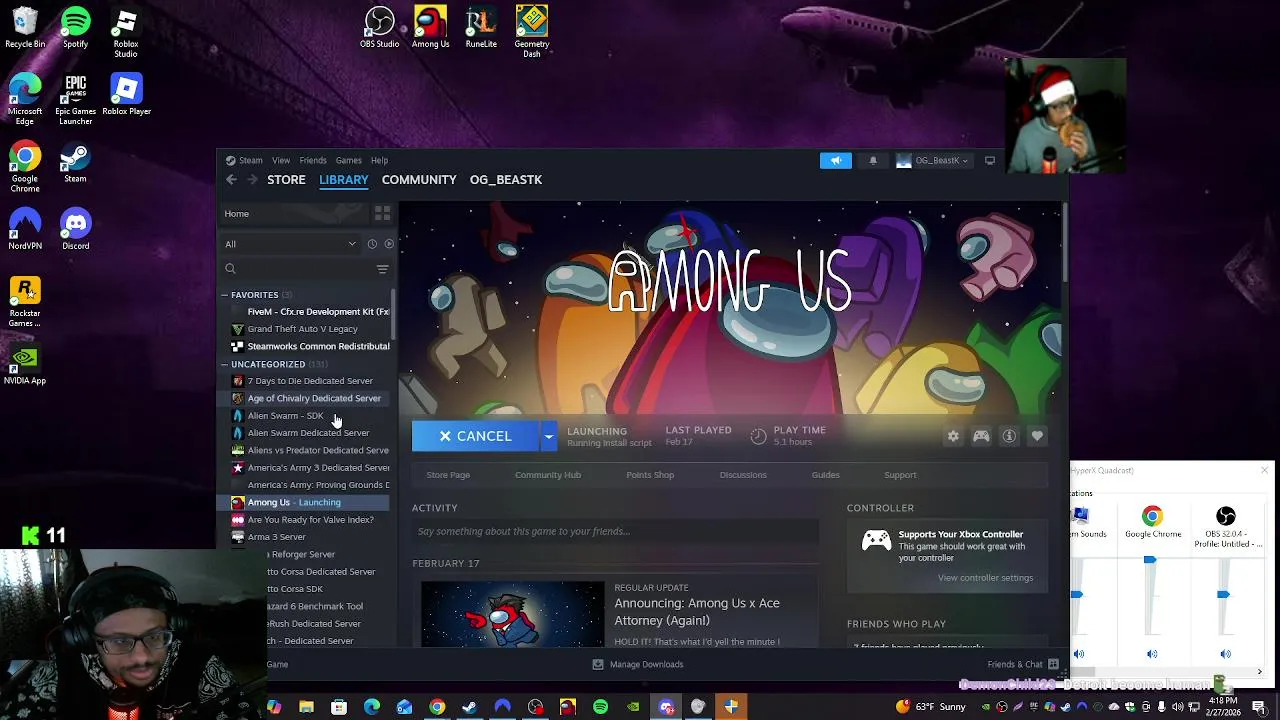1280x720 pixels.
Task: Click the activity status input field
Action: click(615, 531)
